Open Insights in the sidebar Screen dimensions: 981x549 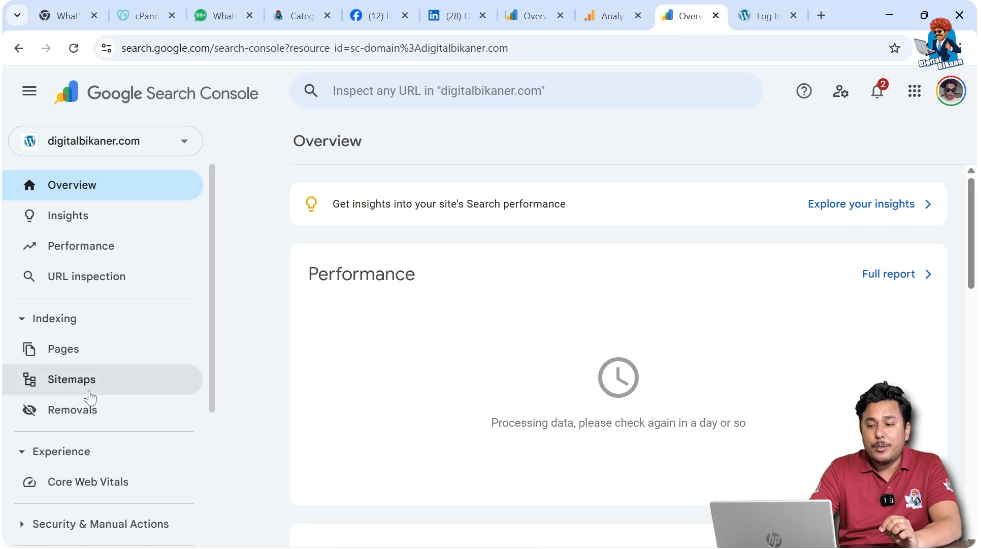point(102,216)
